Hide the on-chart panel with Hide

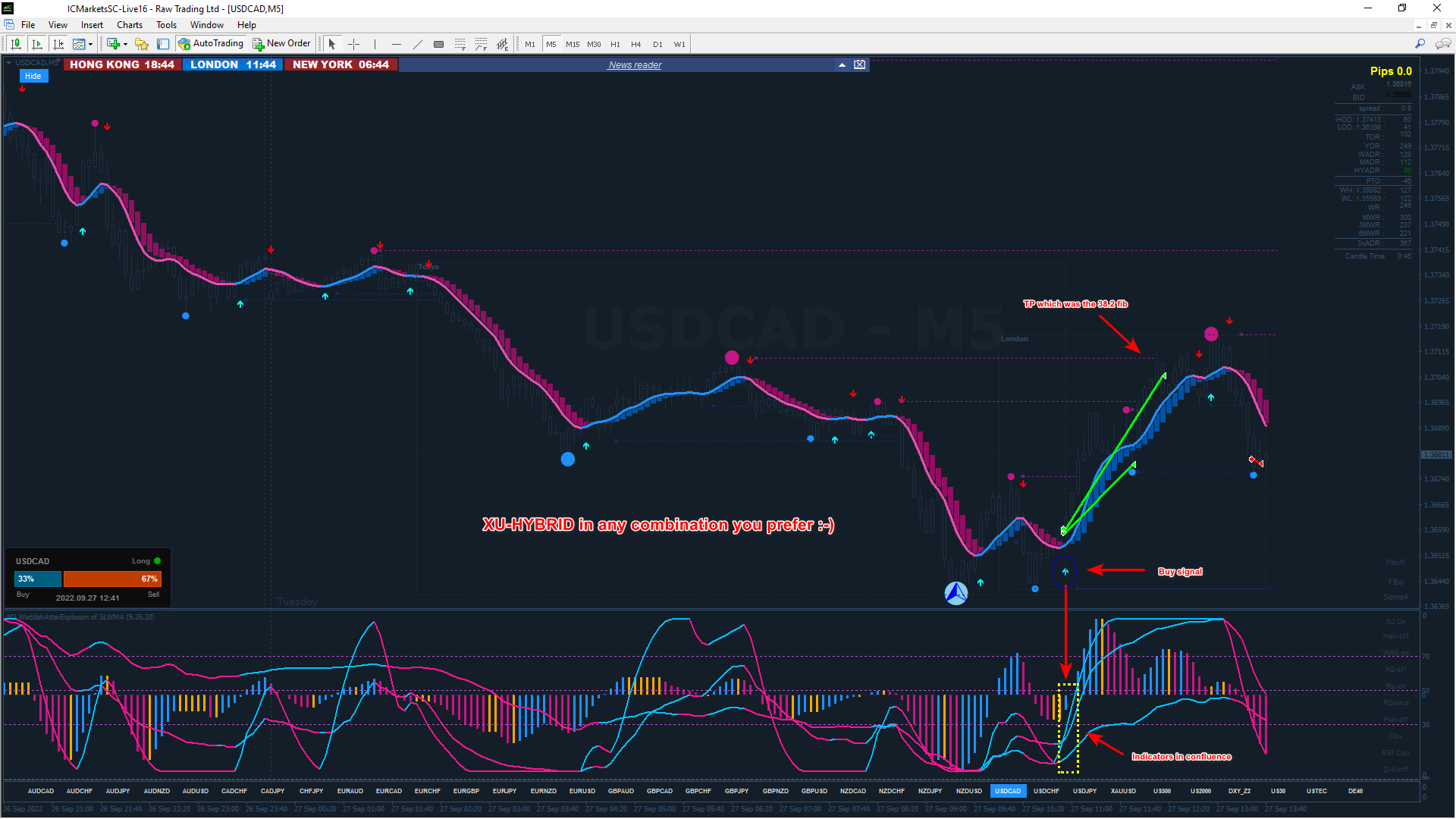(x=33, y=76)
